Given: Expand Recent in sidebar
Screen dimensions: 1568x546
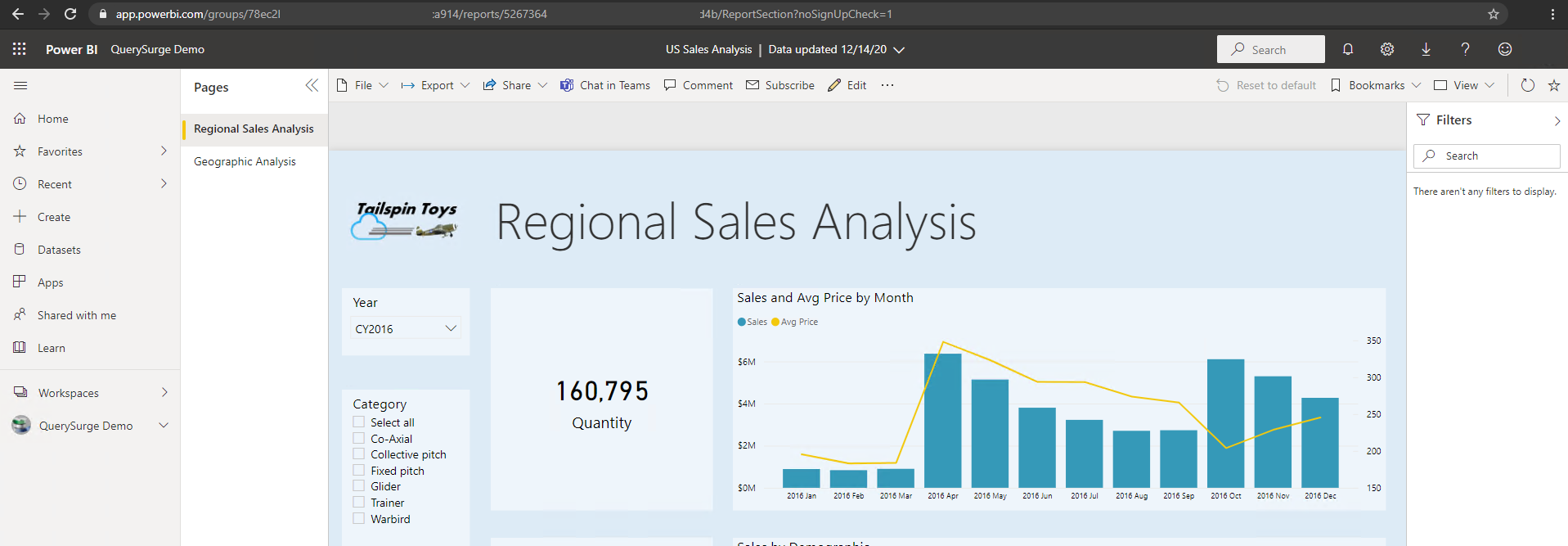Looking at the screenshot, I should pos(164,183).
